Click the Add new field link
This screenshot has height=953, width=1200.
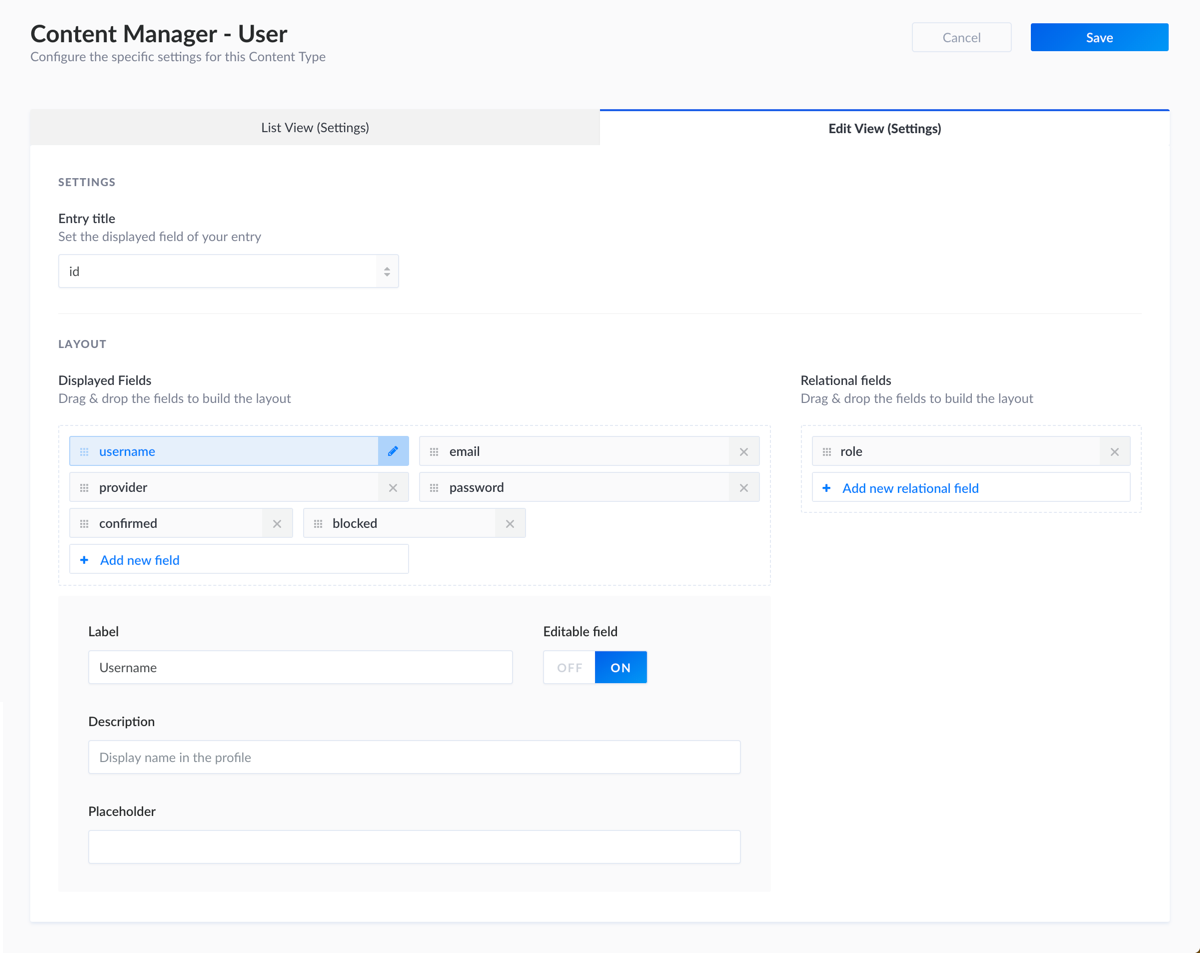138,559
